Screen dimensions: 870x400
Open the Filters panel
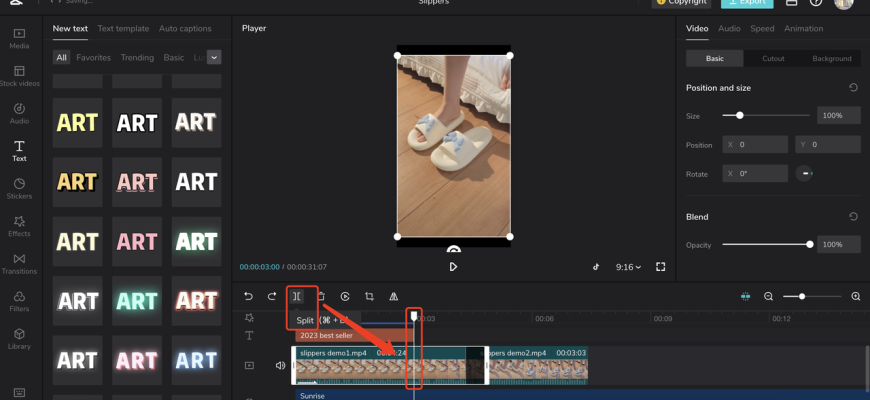point(19,301)
